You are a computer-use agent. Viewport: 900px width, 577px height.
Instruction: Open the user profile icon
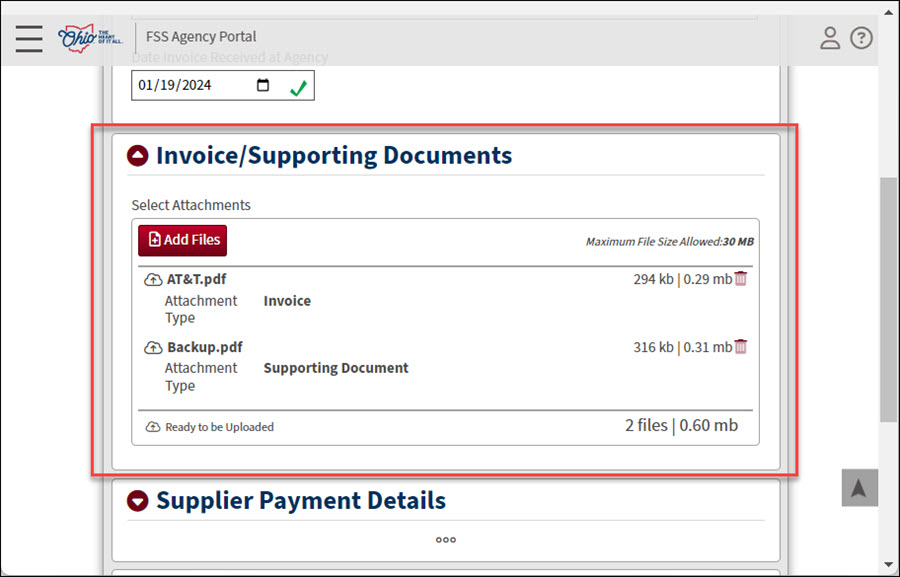[830, 38]
